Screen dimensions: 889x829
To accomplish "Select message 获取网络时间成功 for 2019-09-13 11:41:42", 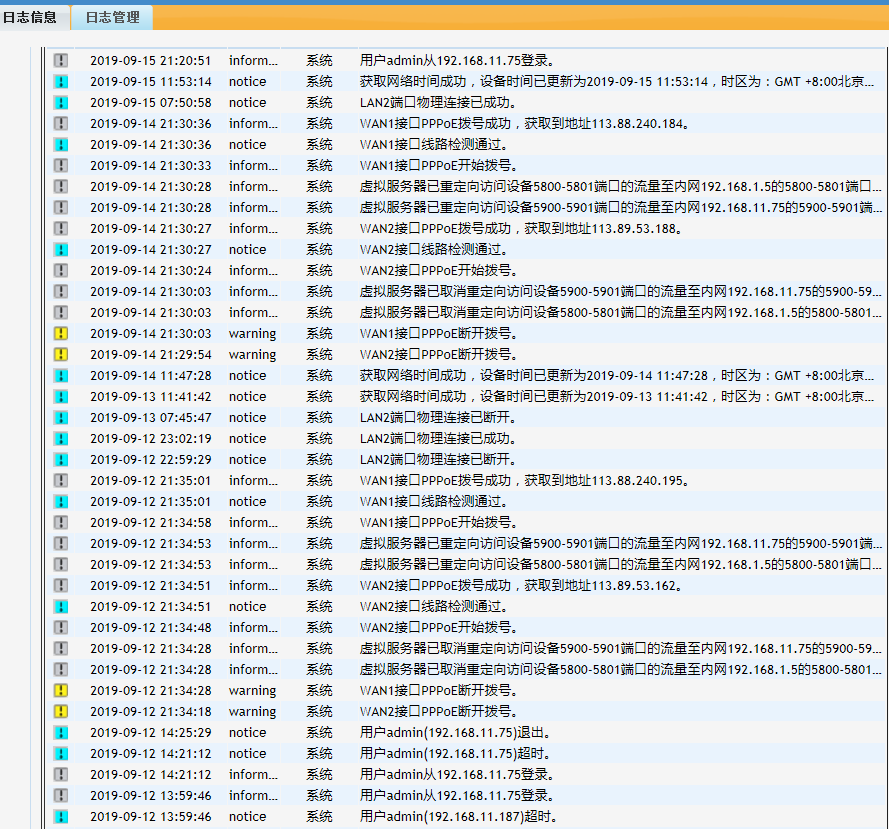I will point(617,396).
